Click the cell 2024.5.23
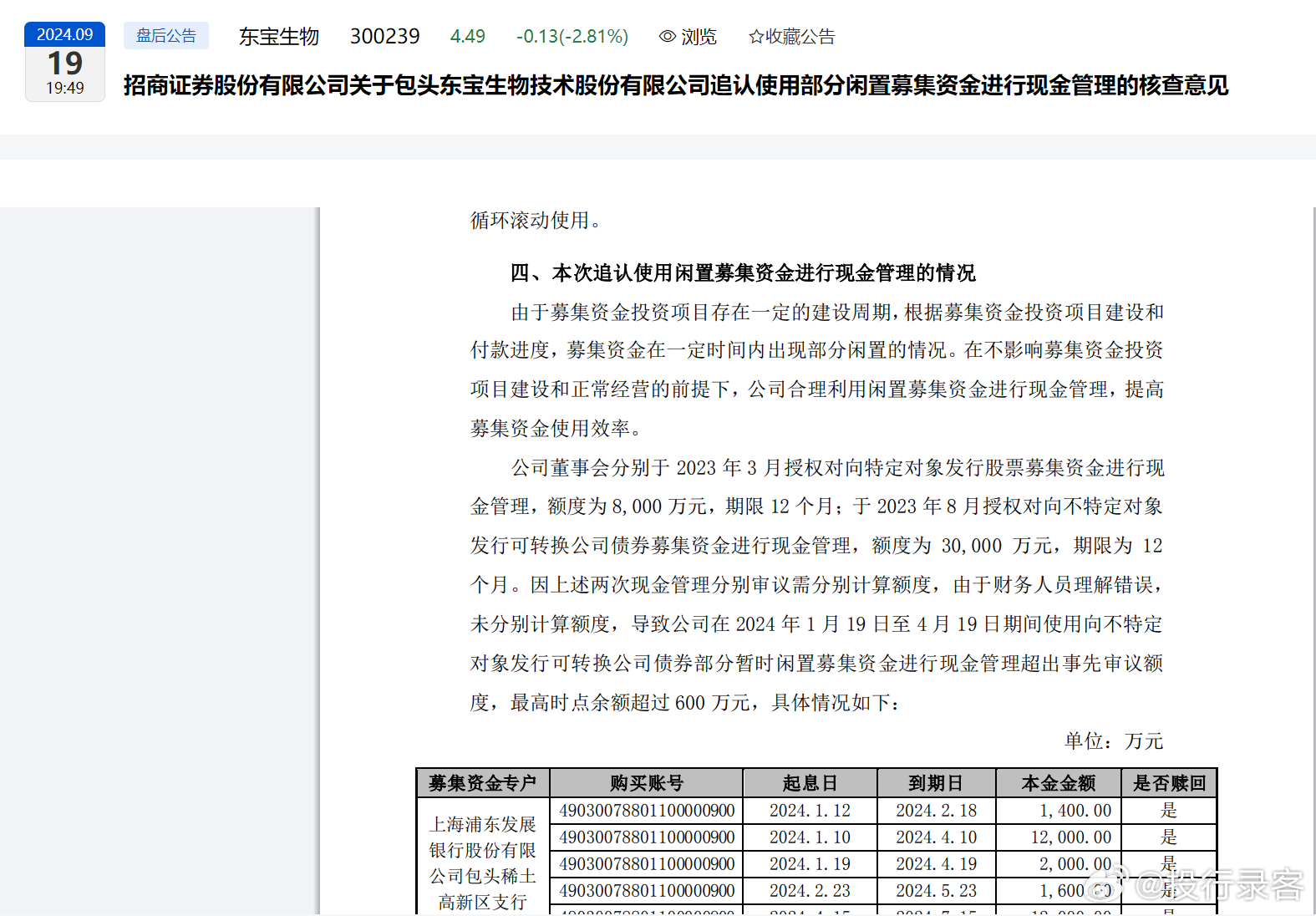This screenshot has width=1316, height=916. pos(936,891)
